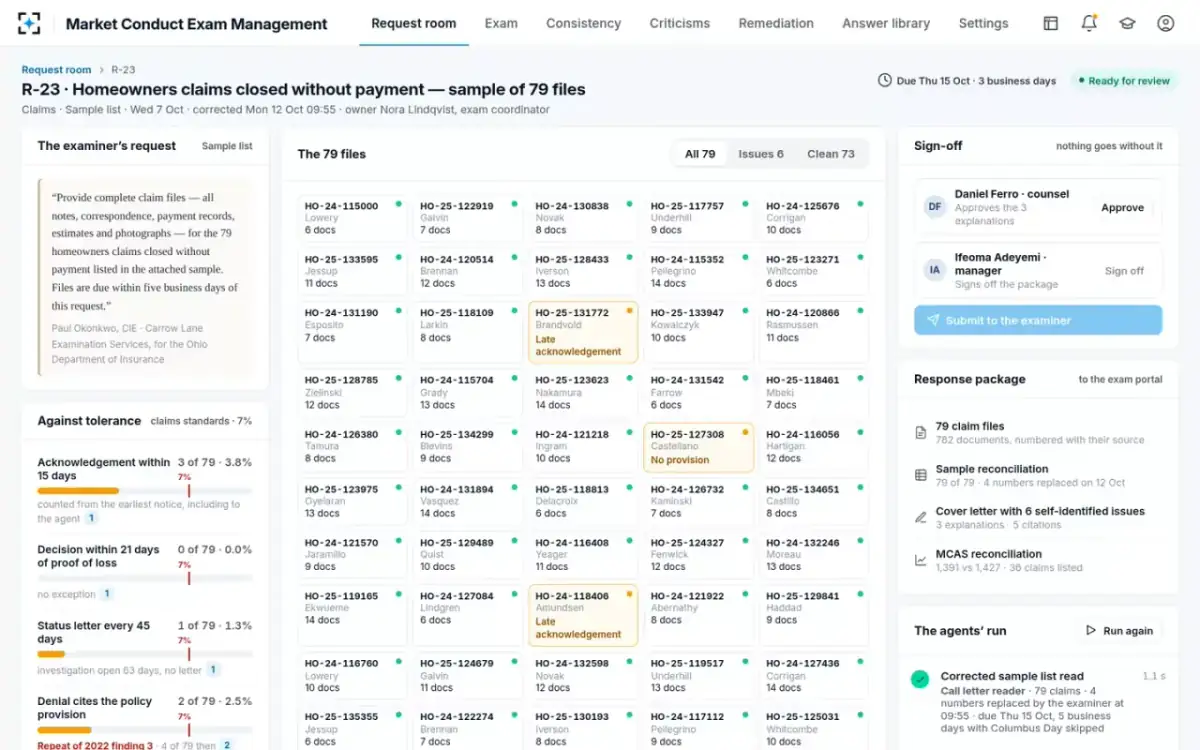Click the Repeat of 2022 finding 3 text
Image resolution: width=1200 pixels, height=750 pixels.
point(95,745)
